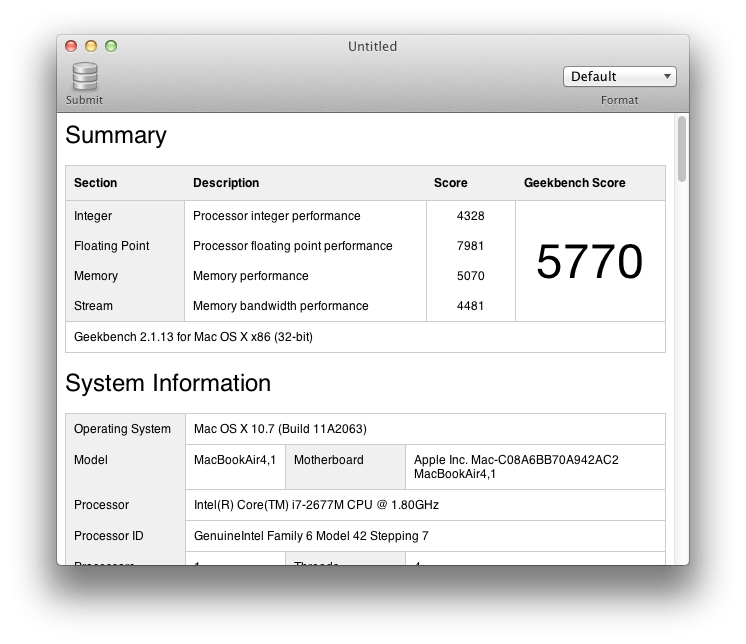Click the Summary heading
746x644 pixels.
click(x=116, y=136)
